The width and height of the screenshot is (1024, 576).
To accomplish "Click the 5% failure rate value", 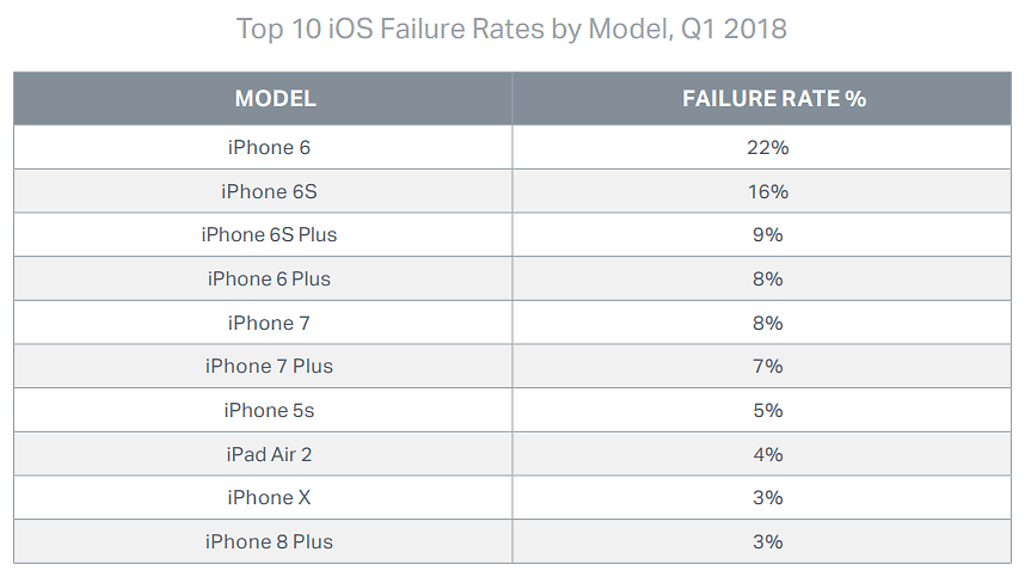I will [768, 410].
